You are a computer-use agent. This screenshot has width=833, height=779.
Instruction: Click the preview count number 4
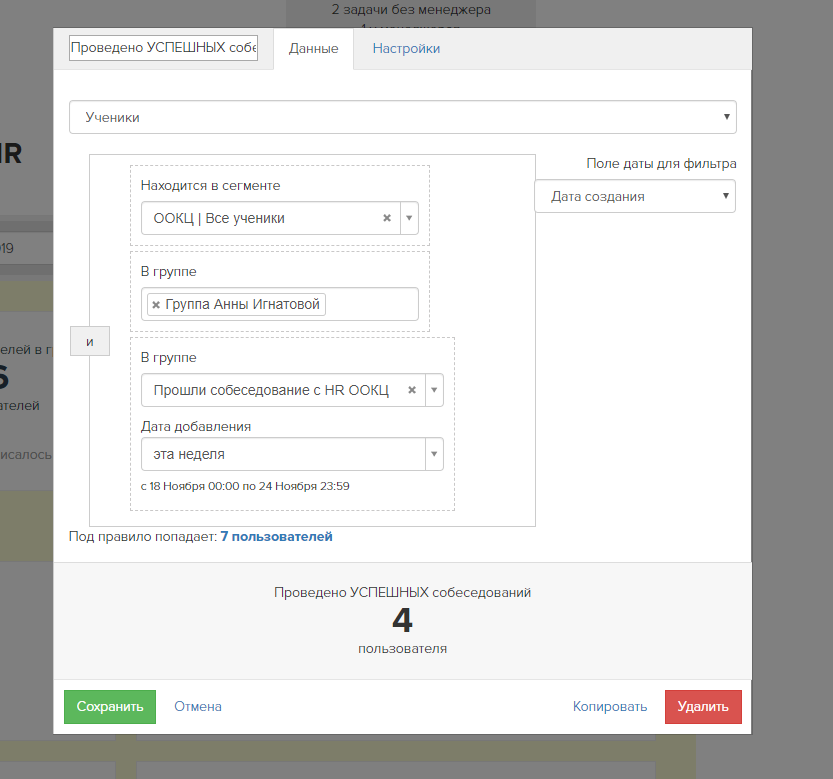[x=403, y=620]
